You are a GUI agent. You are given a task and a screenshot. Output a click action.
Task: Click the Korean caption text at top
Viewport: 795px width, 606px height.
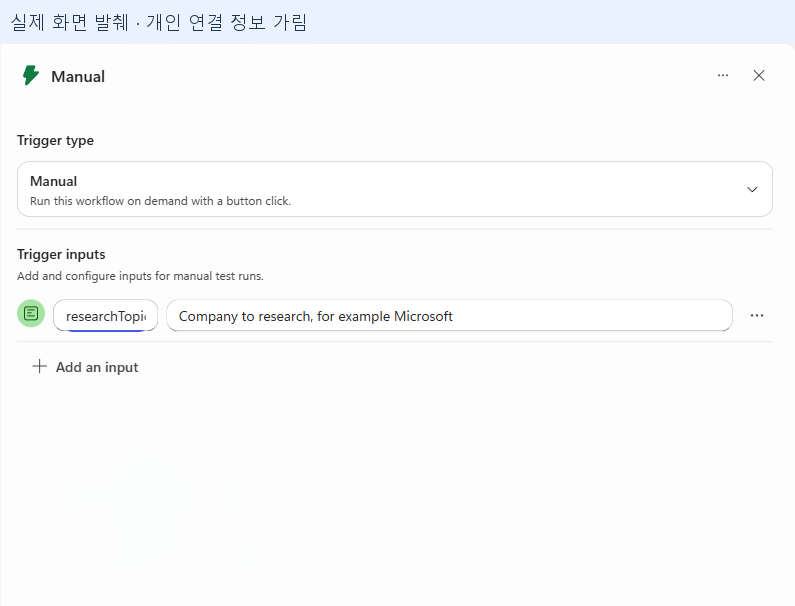click(x=159, y=22)
